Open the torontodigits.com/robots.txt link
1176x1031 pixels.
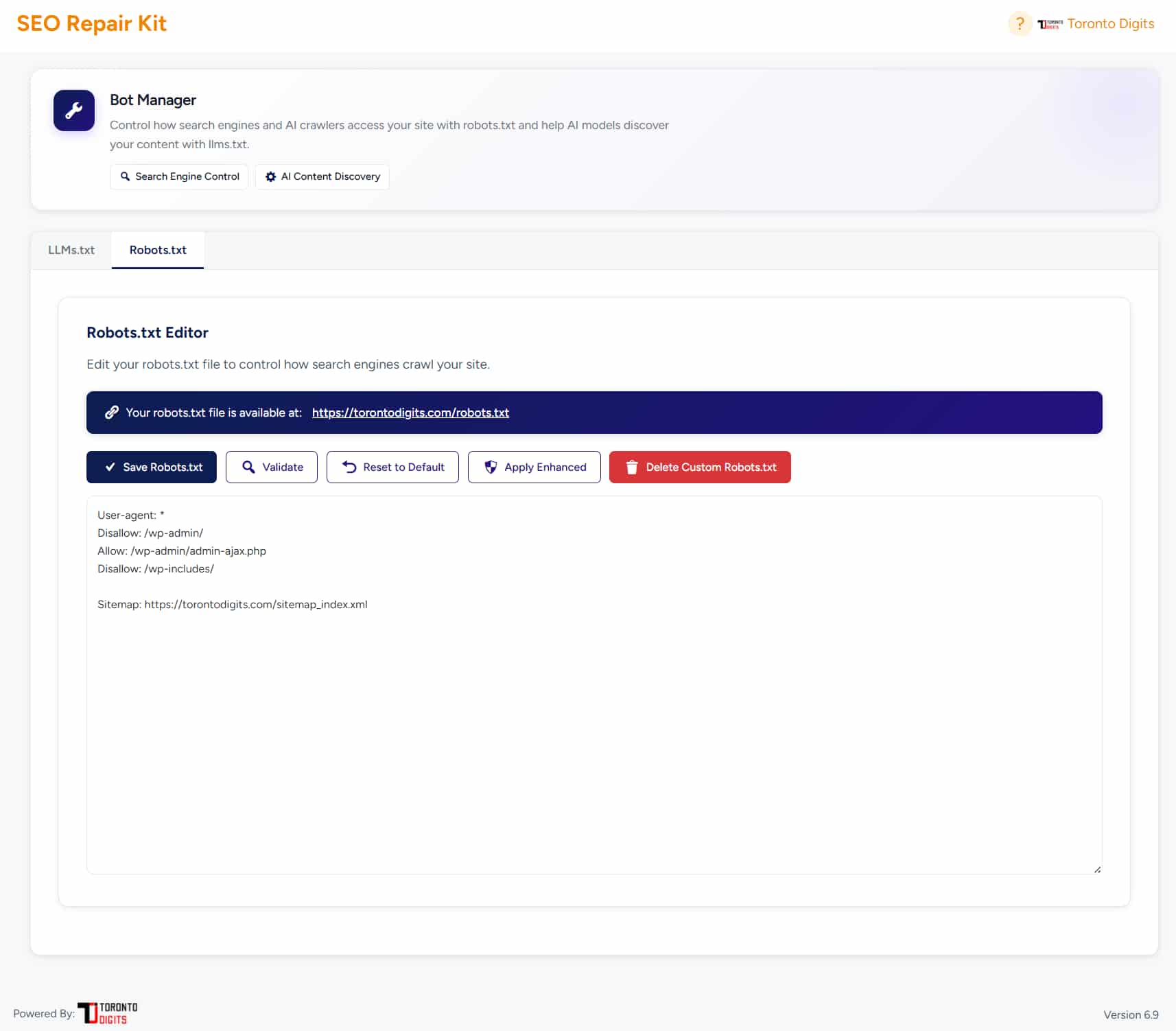pos(410,413)
